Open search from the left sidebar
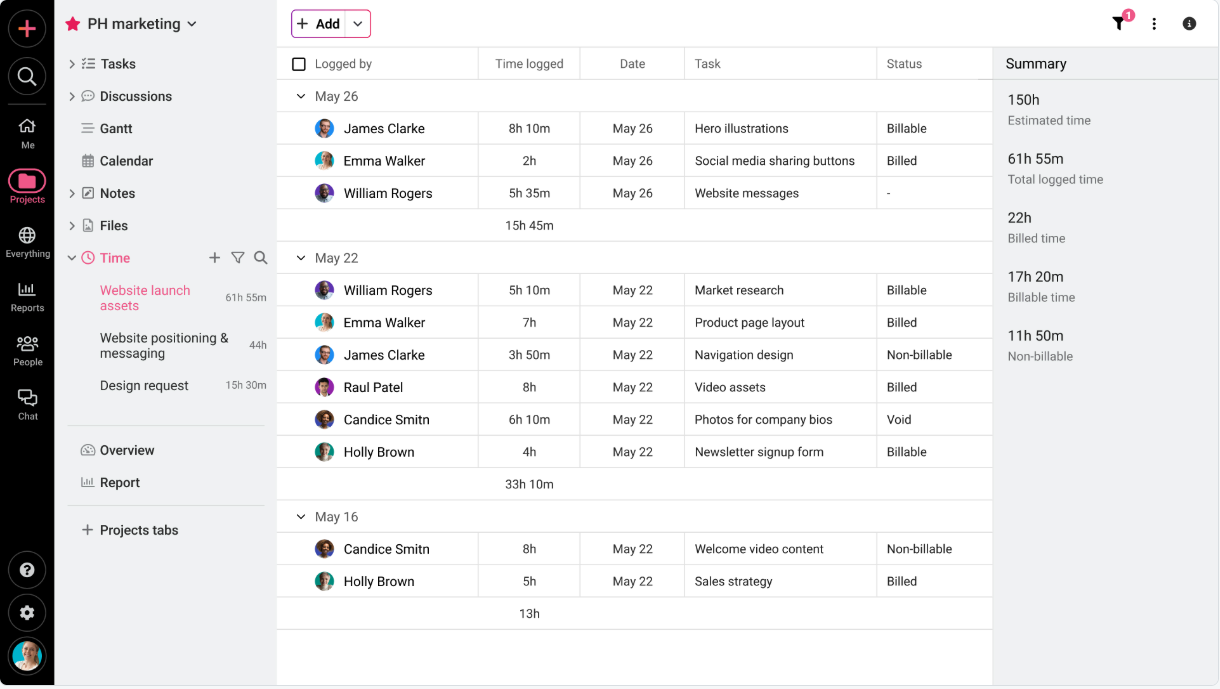The width and height of the screenshot is (1220, 689). pos(27,76)
